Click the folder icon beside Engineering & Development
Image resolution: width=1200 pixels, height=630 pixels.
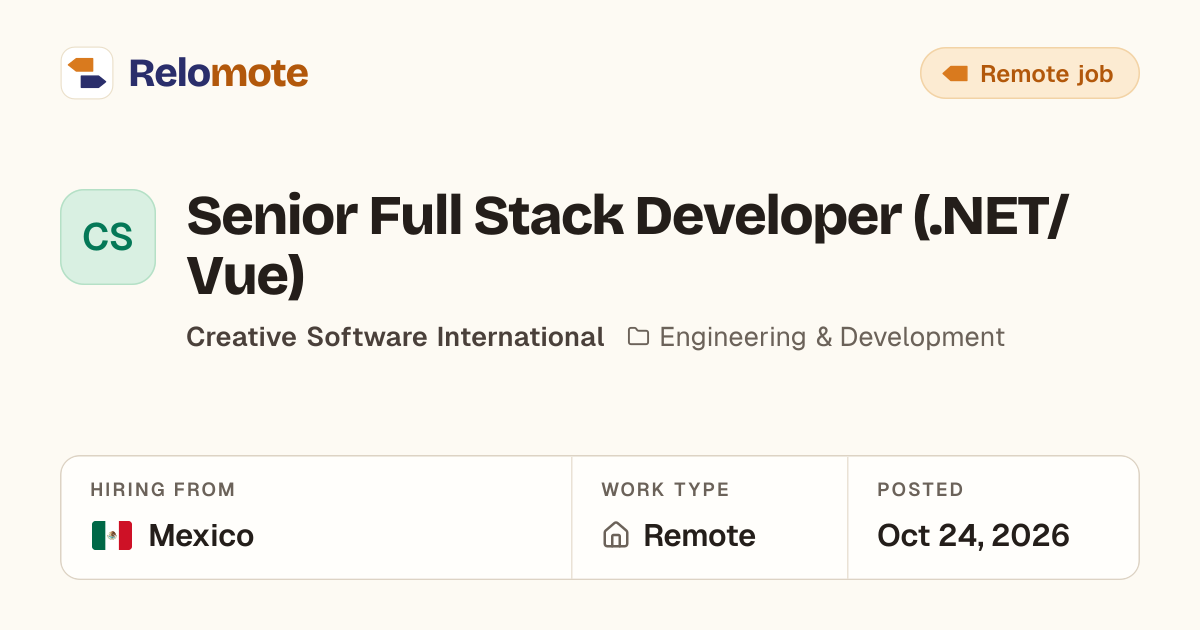pos(638,336)
